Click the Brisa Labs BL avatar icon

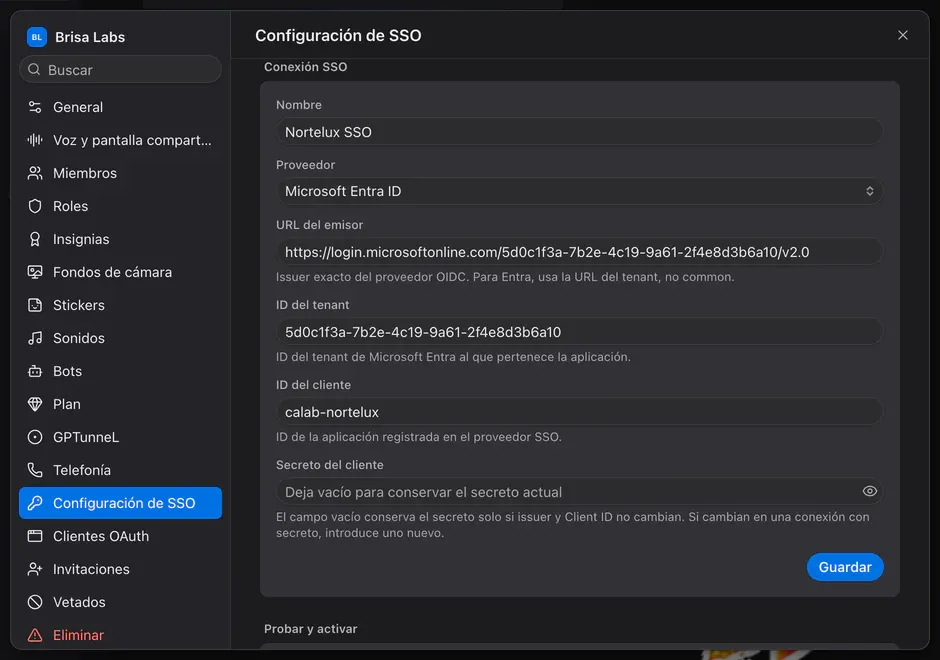point(37,37)
